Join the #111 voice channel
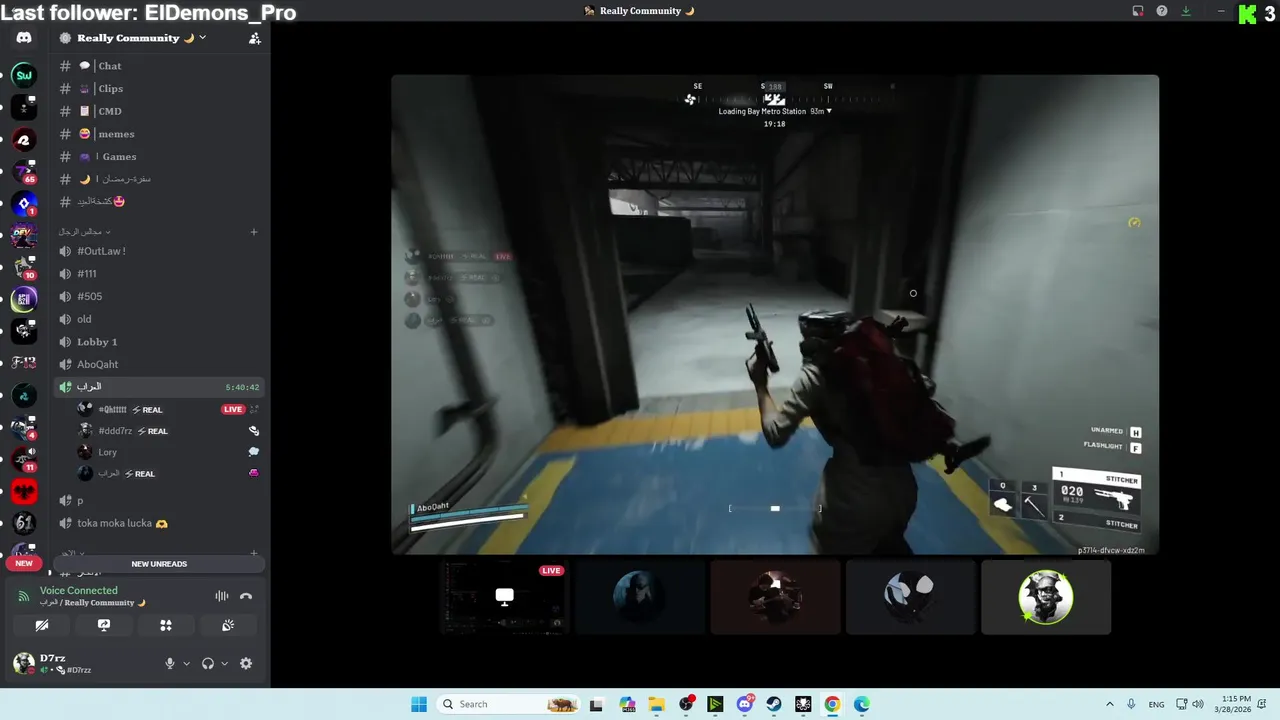The width and height of the screenshot is (1280, 720). 159,274
